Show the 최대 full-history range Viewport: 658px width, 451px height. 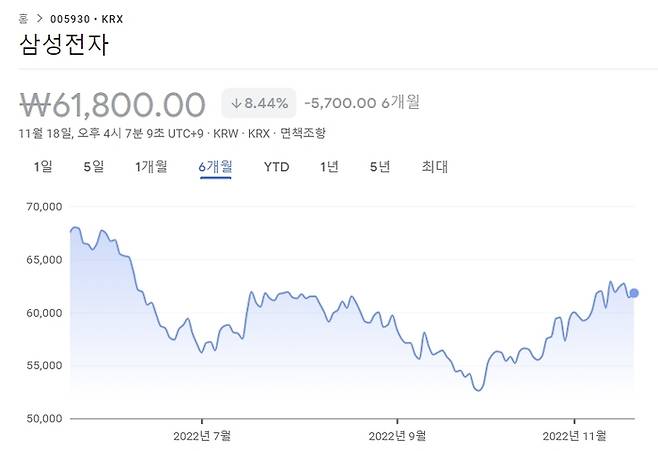[434, 167]
